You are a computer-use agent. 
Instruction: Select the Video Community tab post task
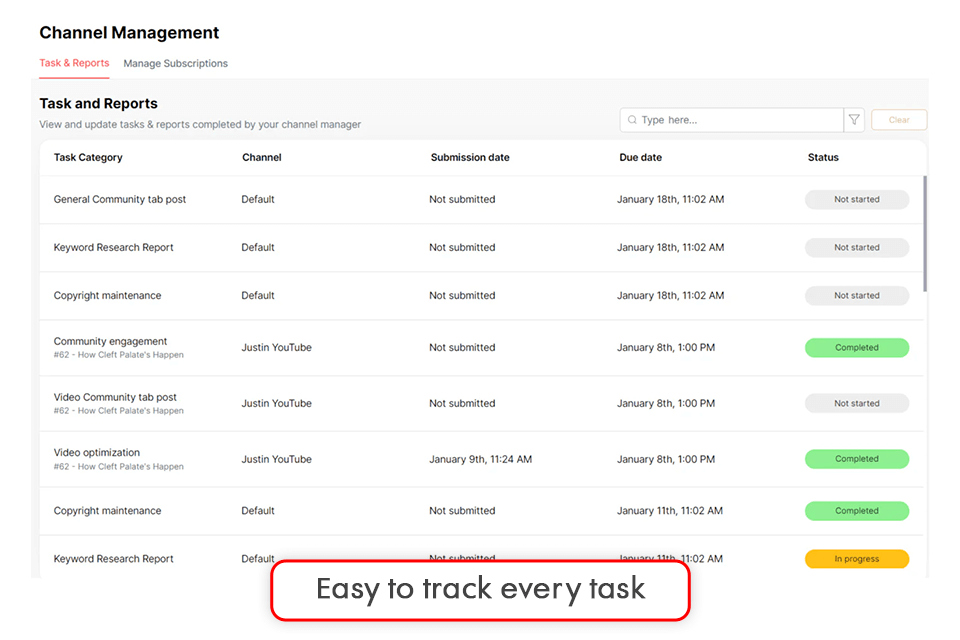click(x=115, y=397)
